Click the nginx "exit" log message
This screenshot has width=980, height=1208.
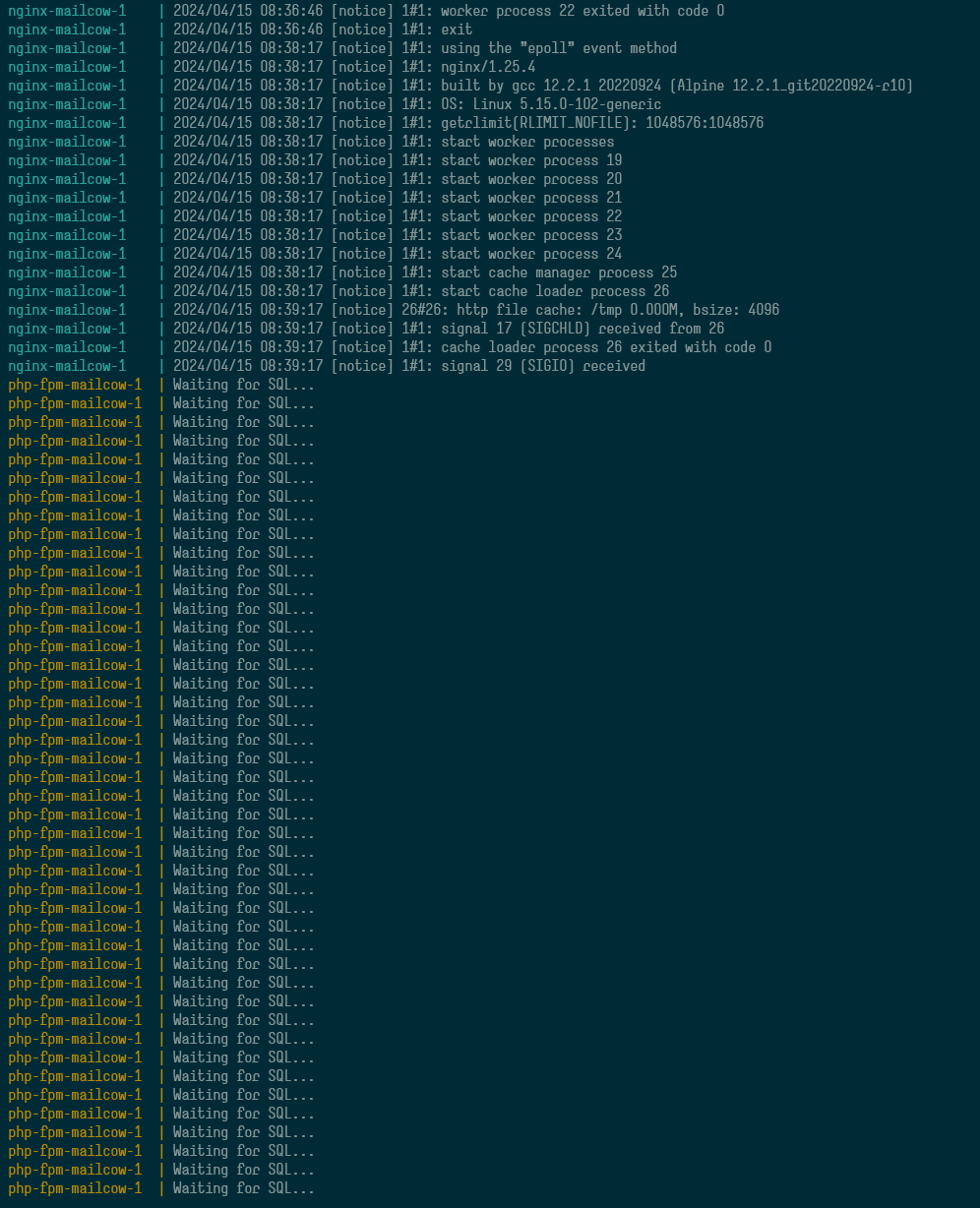[456, 30]
